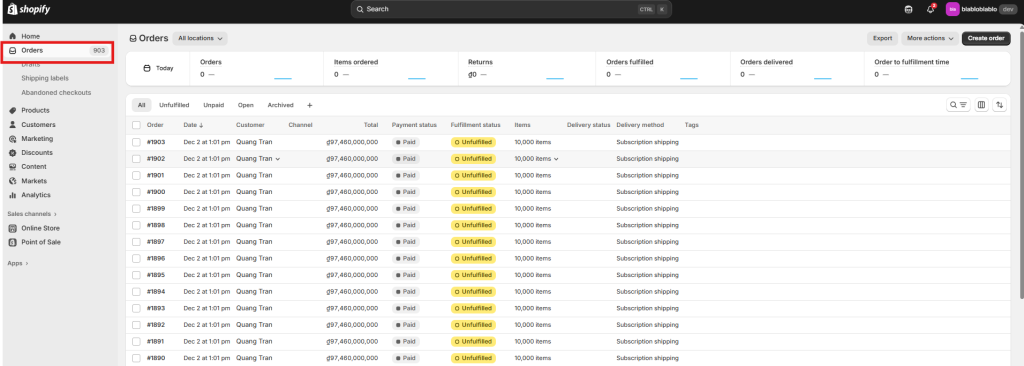Click Subscription shipping on order #1892

click(647, 325)
